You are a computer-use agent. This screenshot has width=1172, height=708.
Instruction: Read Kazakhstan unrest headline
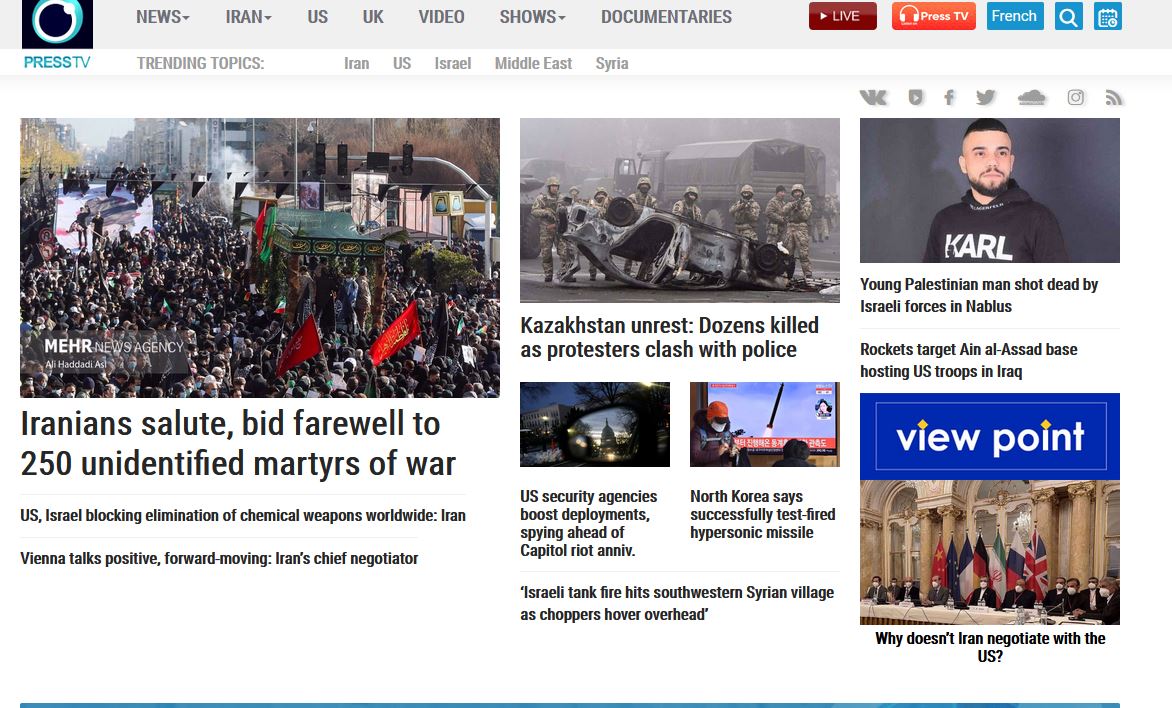[670, 337]
